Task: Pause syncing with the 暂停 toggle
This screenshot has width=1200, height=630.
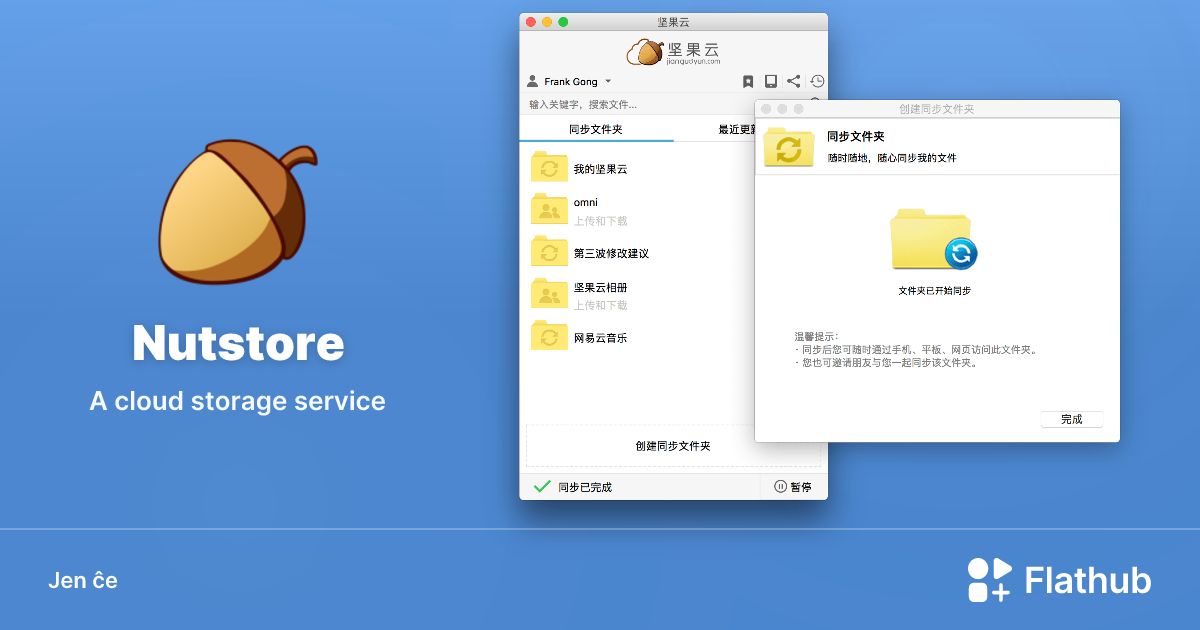Action: point(795,486)
